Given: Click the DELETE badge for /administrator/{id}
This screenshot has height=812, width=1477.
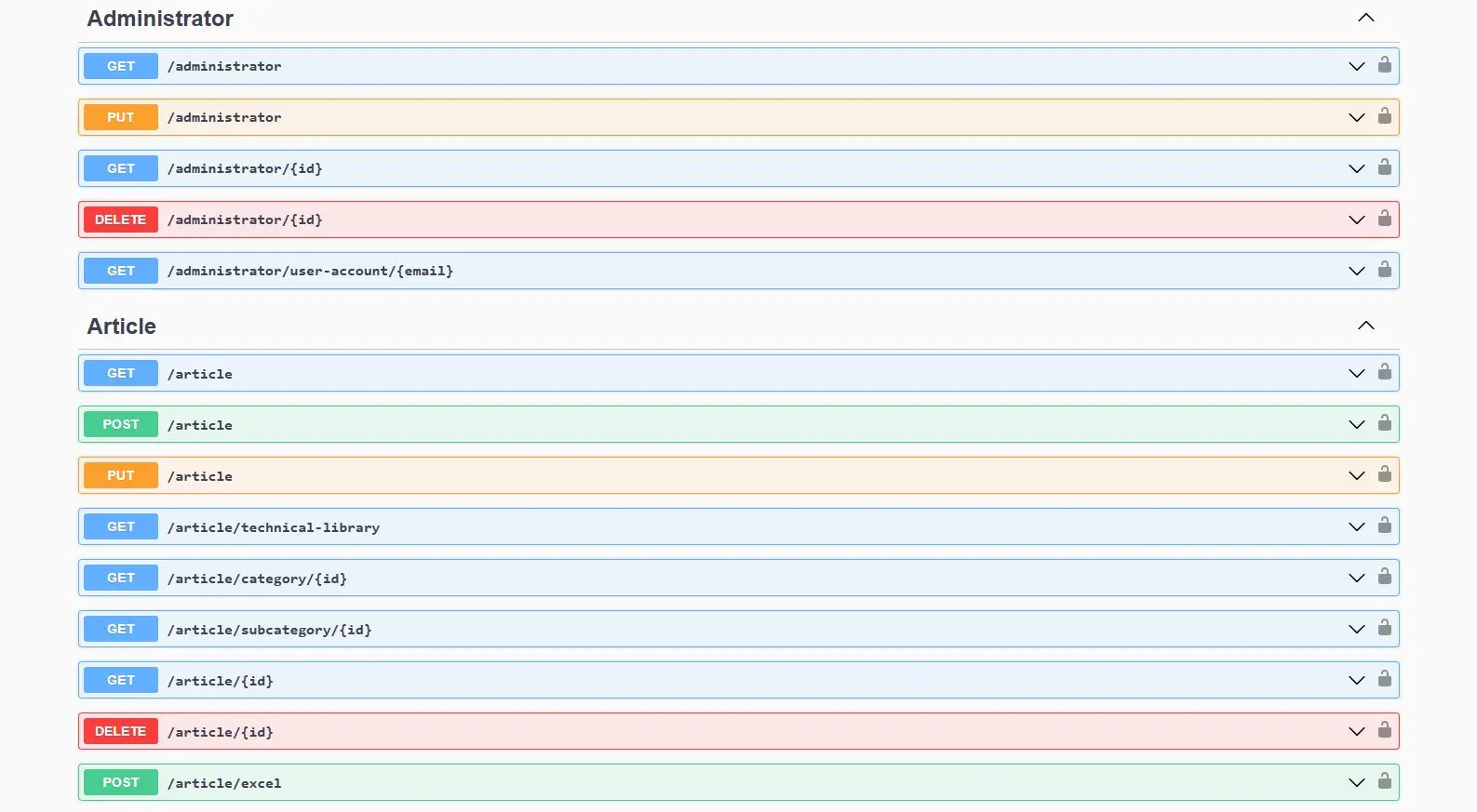Looking at the screenshot, I should point(121,220).
